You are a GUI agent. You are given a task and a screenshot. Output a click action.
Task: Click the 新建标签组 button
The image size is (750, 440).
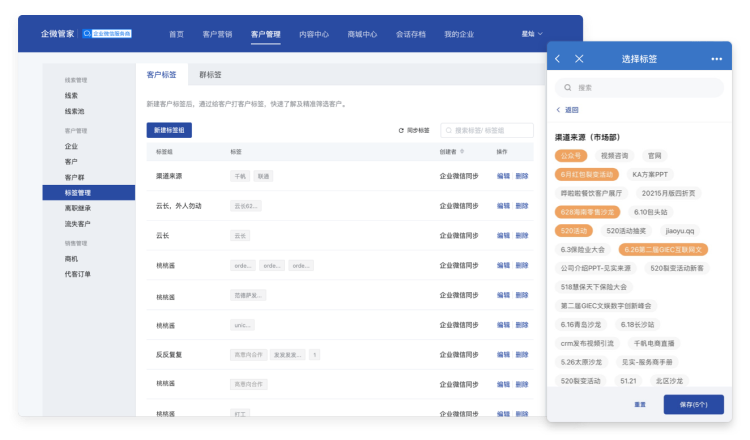pos(168,130)
